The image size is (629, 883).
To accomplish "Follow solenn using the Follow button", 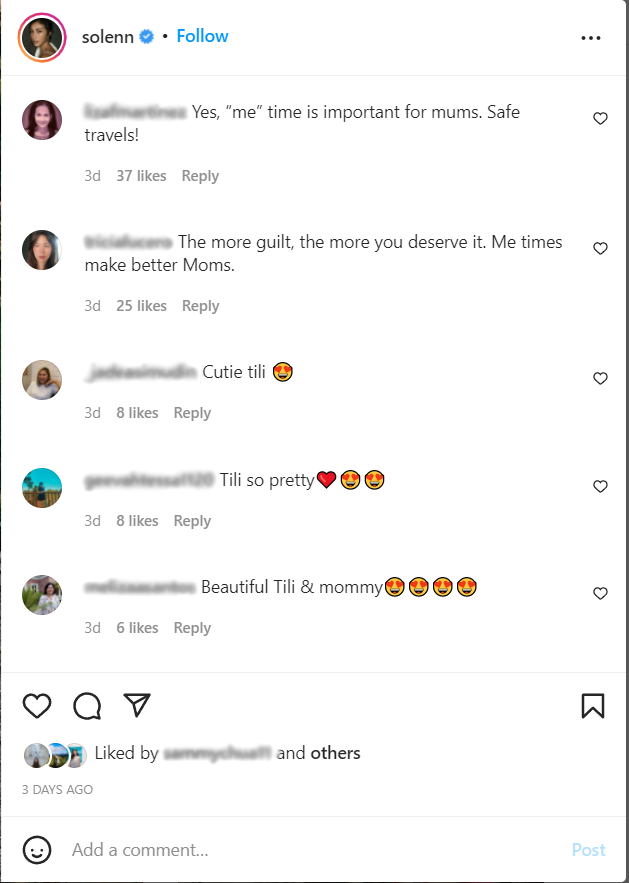I will coord(202,36).
